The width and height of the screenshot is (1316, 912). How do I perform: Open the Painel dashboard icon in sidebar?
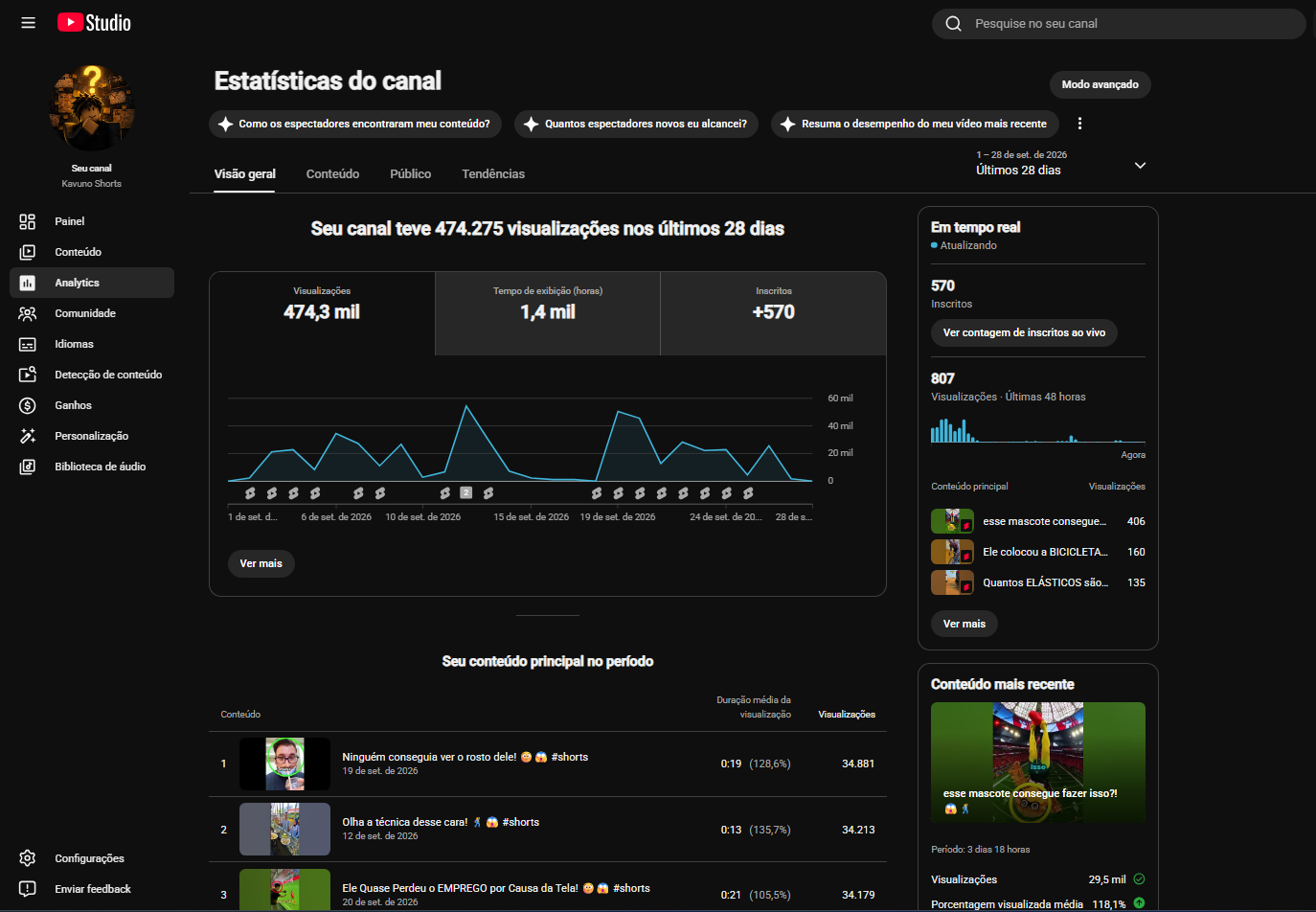[x=28, y=221]
